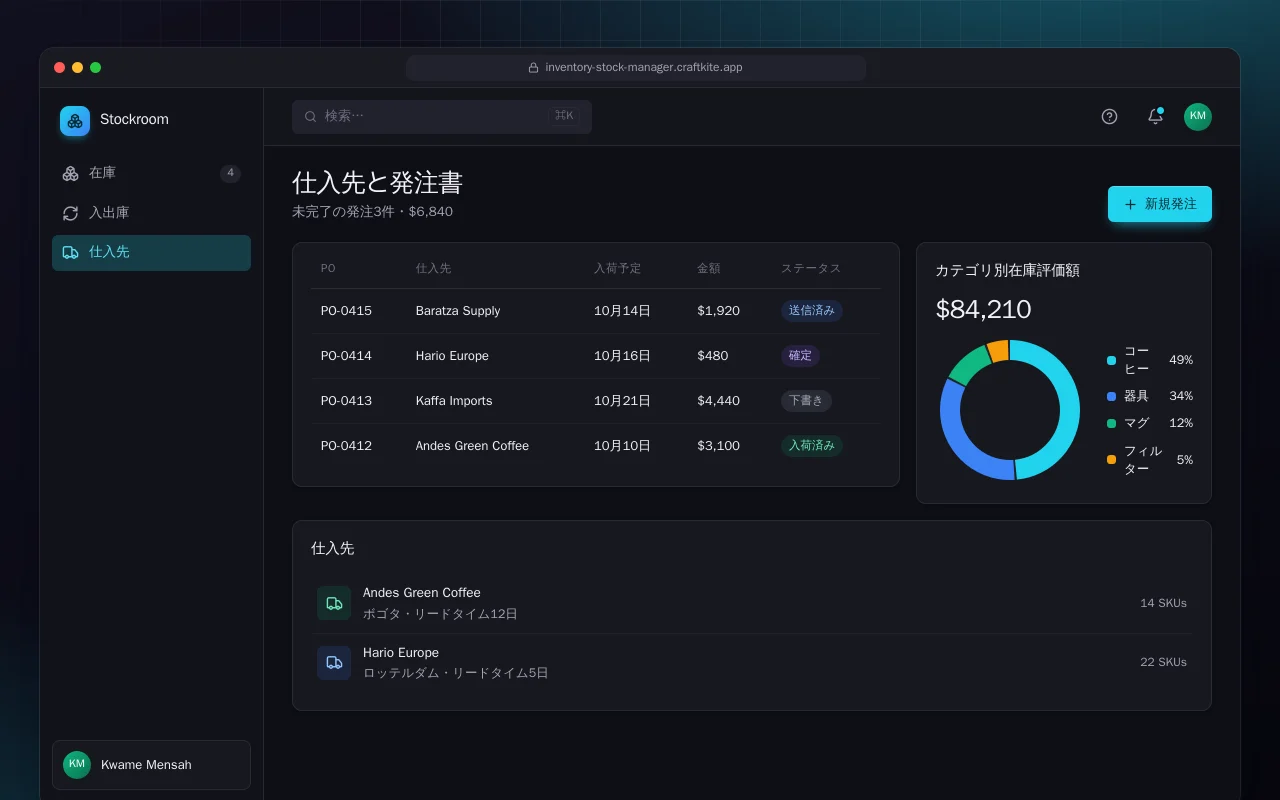
Task: Click order number PO-0412
Action: tap(346, 446)
